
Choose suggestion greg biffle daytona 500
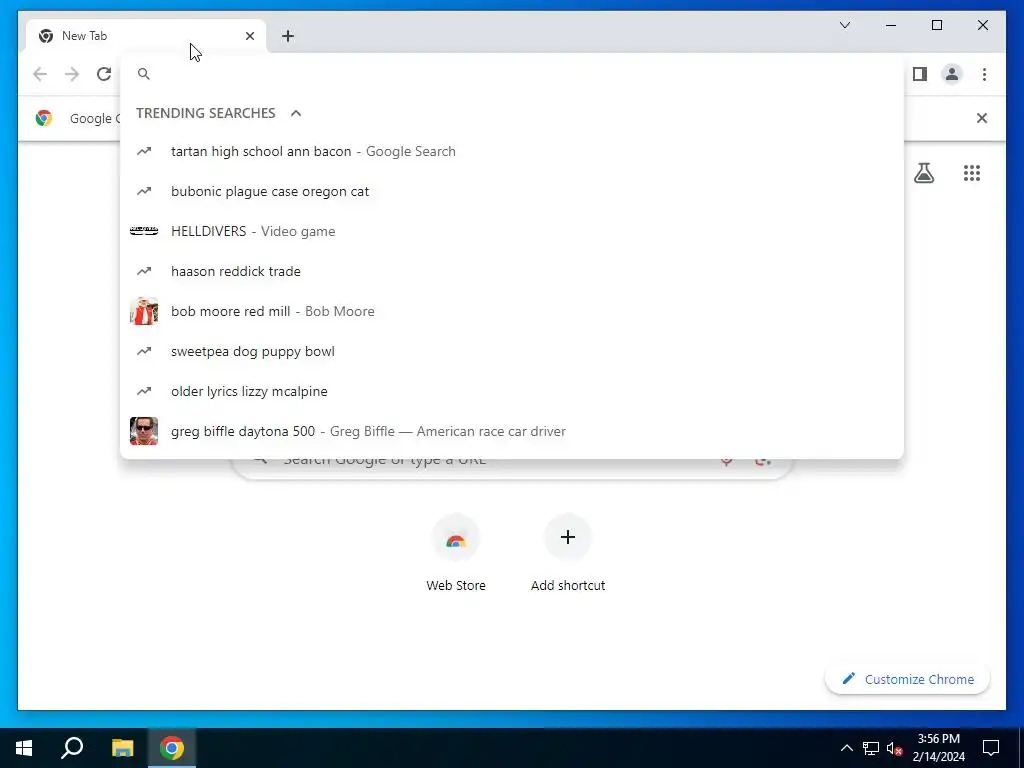click(x=512, y=431)
